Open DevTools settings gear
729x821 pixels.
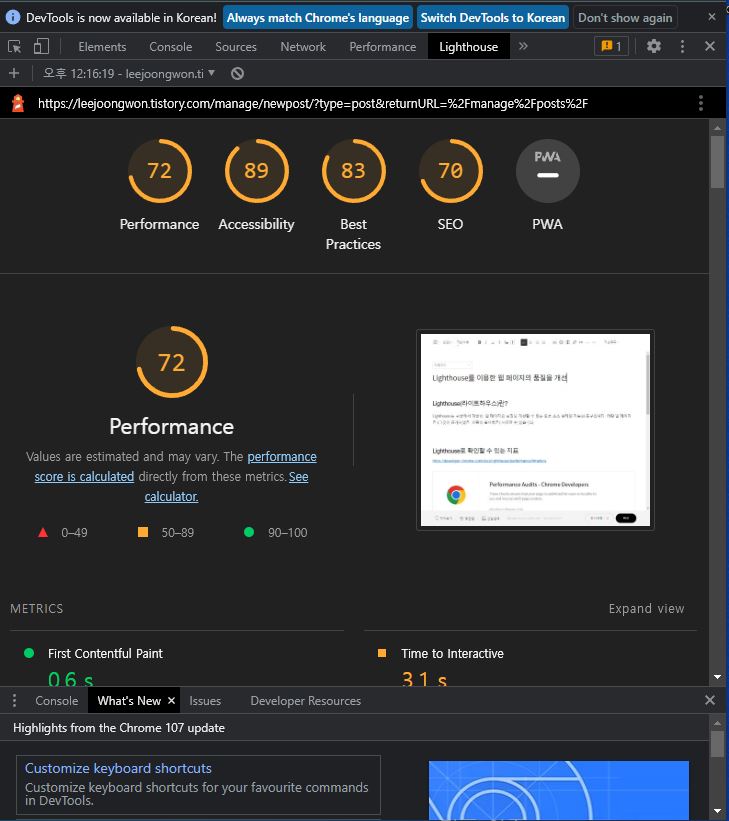[653, 46]
